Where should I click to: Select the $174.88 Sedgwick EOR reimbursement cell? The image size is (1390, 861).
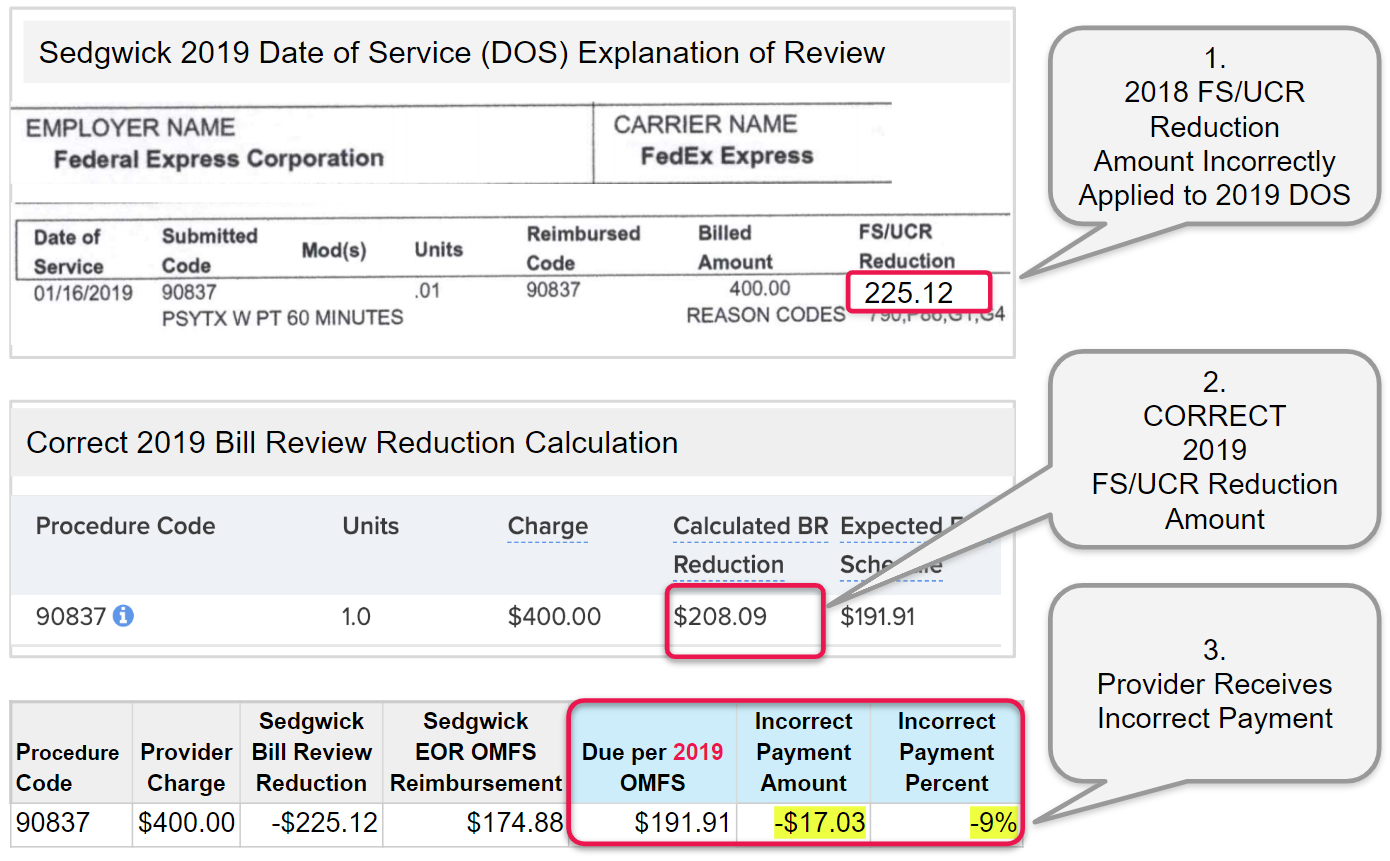(514, 824)
